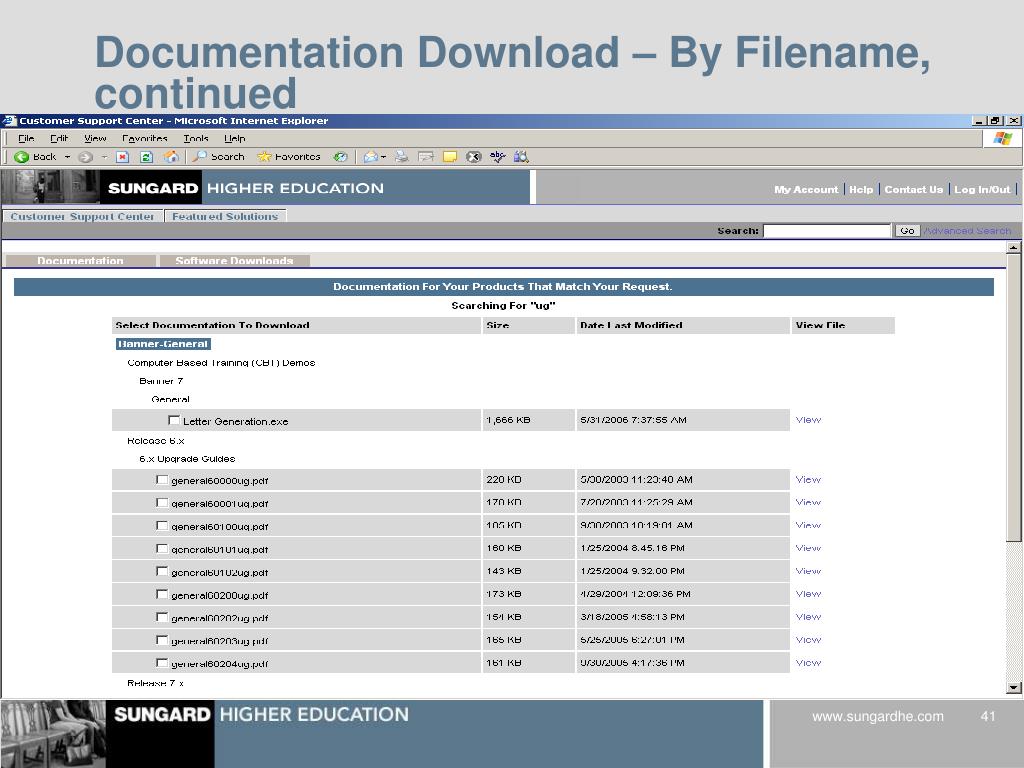Select the Software Downloads tab

pos(234,261)
